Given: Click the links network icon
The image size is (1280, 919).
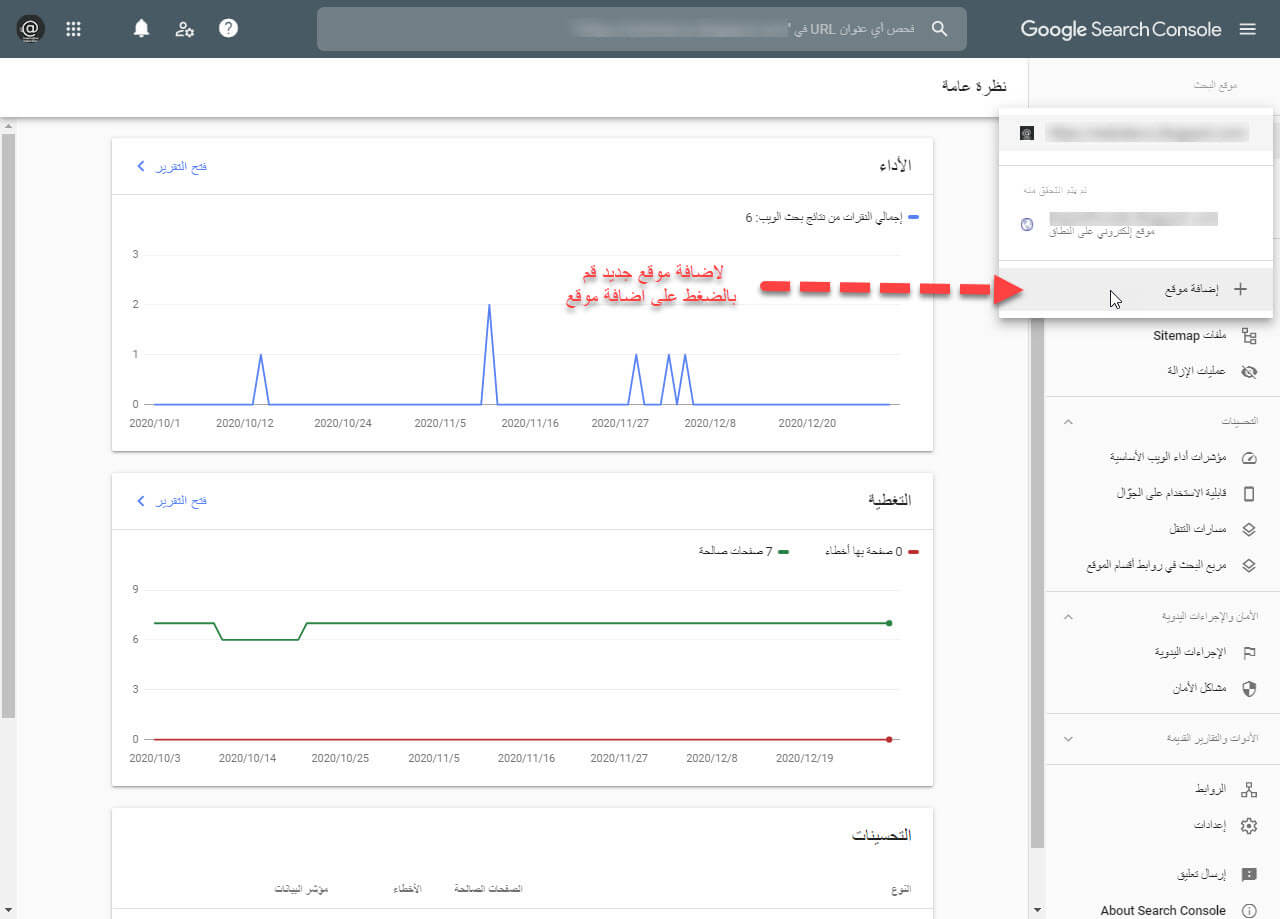Looking at the screenshot, I should coord(1248,790).
